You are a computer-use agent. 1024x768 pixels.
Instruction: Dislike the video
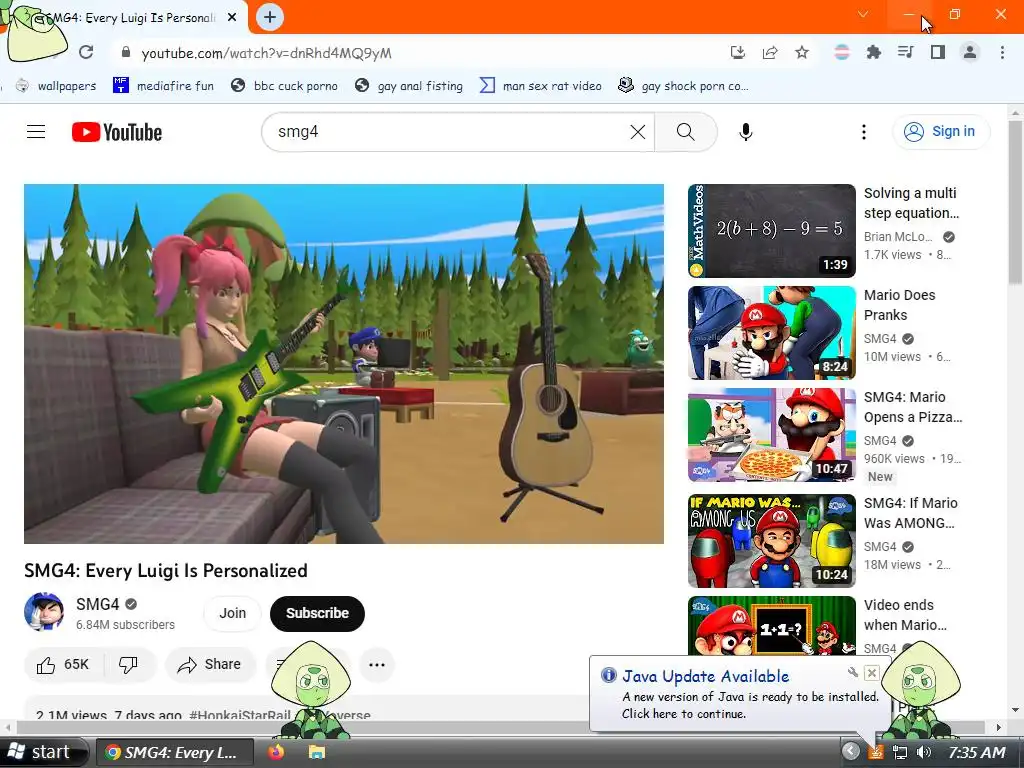pyautogui.click(x=129, y=665)
